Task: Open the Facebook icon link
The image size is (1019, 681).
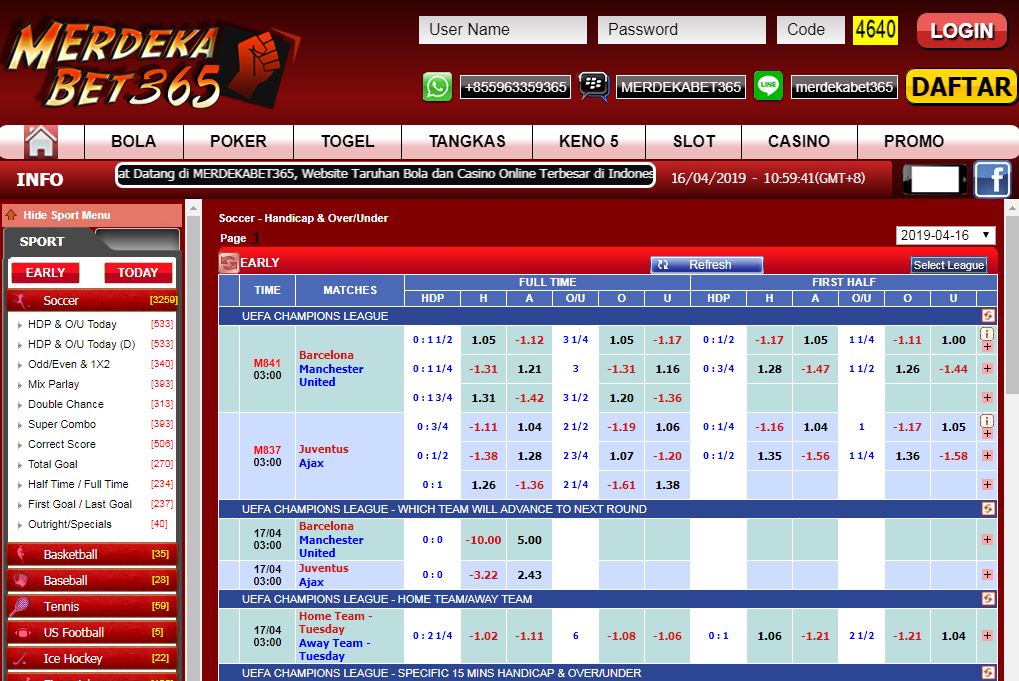Action: pyautogui.click(x=992, y=180)
